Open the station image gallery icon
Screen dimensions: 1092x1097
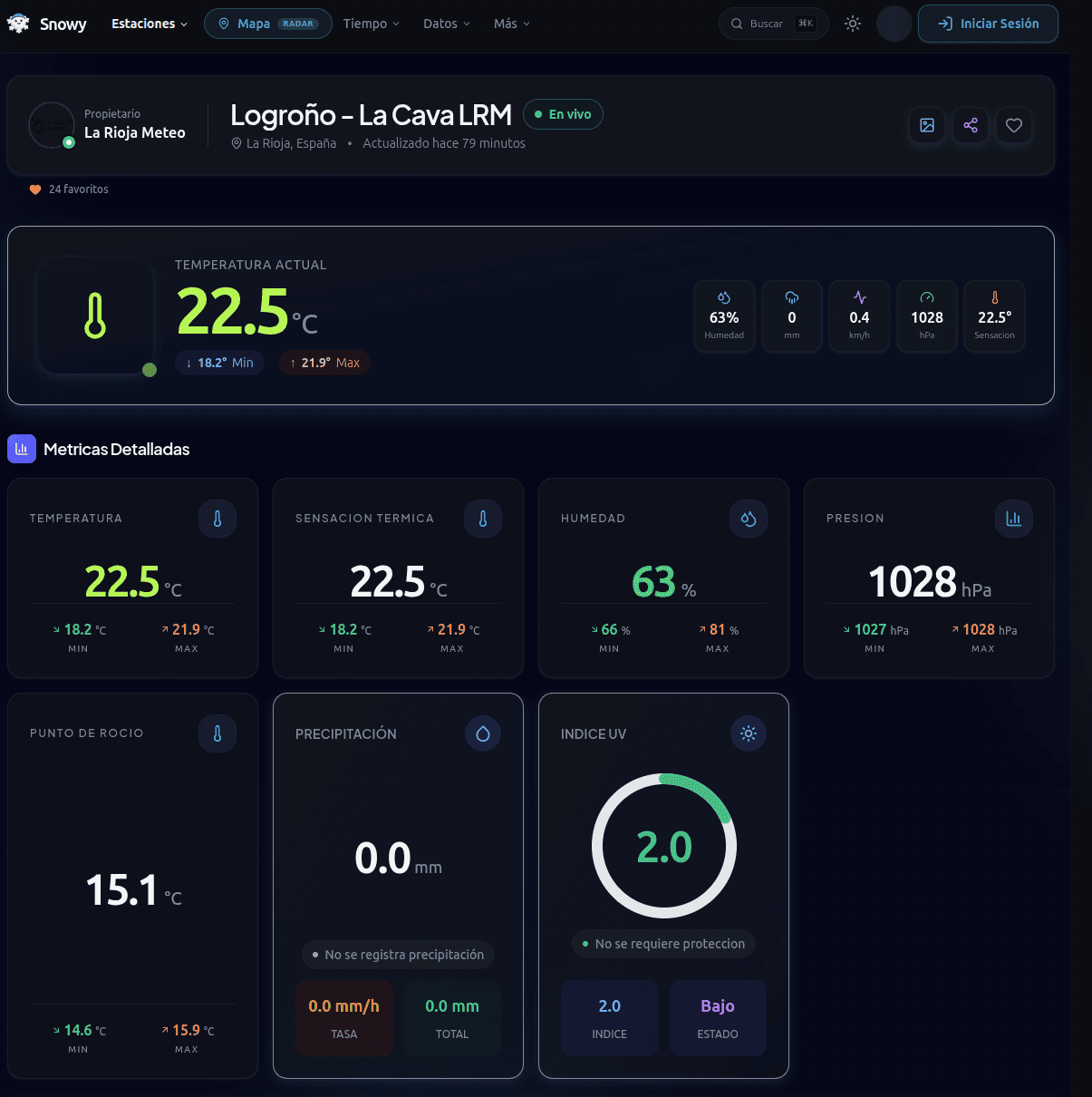click(927, 125)
